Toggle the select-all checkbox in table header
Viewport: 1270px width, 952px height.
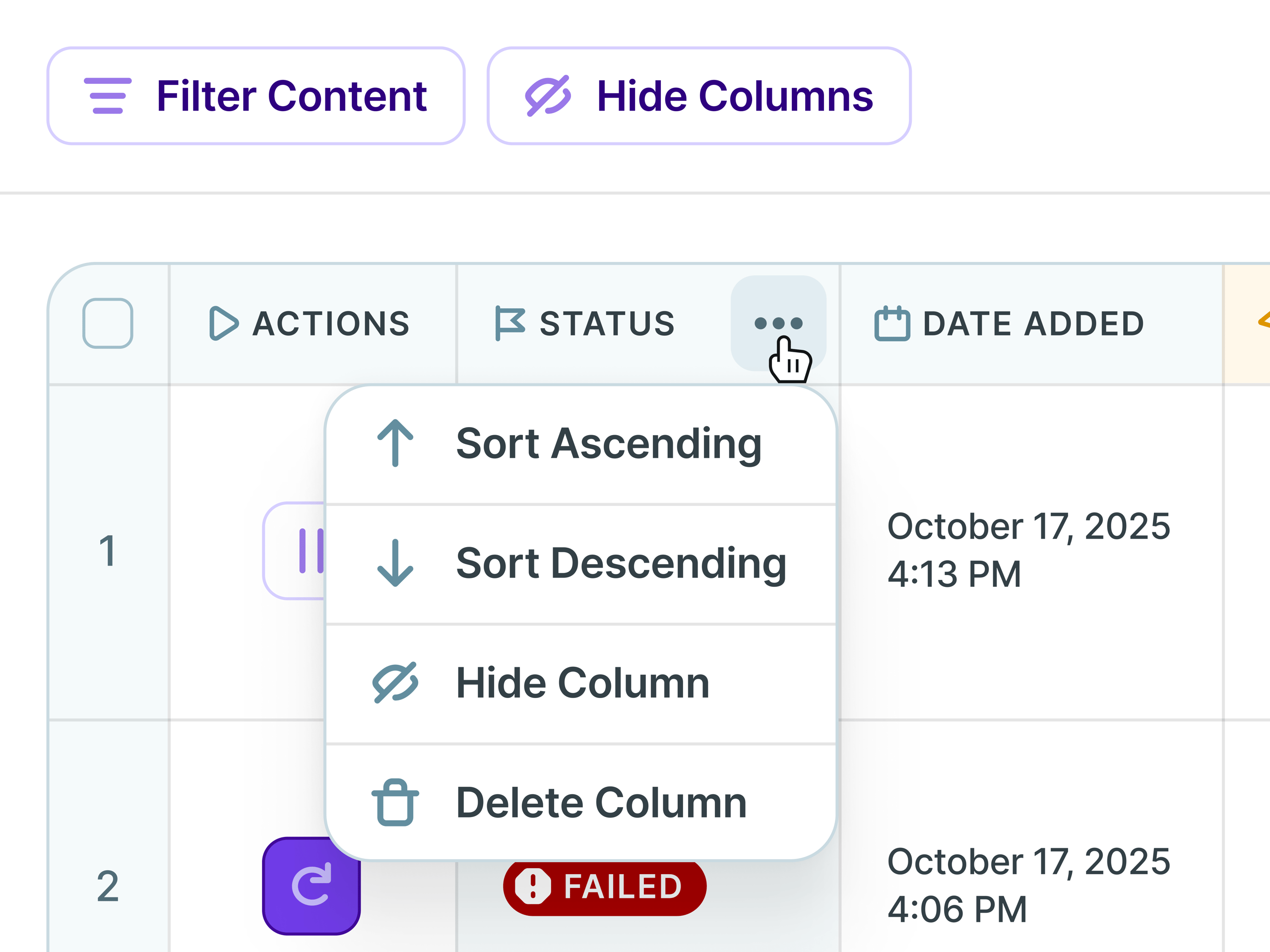[108, 323]
